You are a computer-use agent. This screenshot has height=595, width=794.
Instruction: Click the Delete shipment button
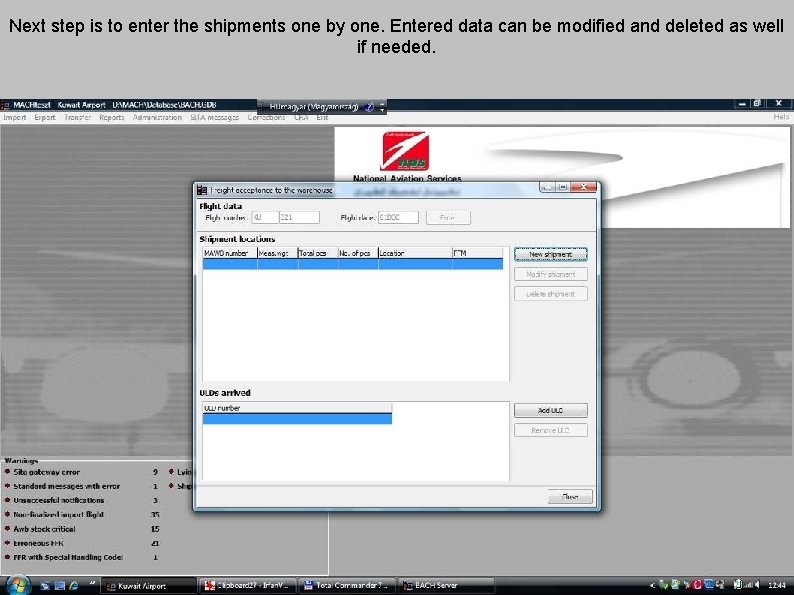click(x=550, y=294)
